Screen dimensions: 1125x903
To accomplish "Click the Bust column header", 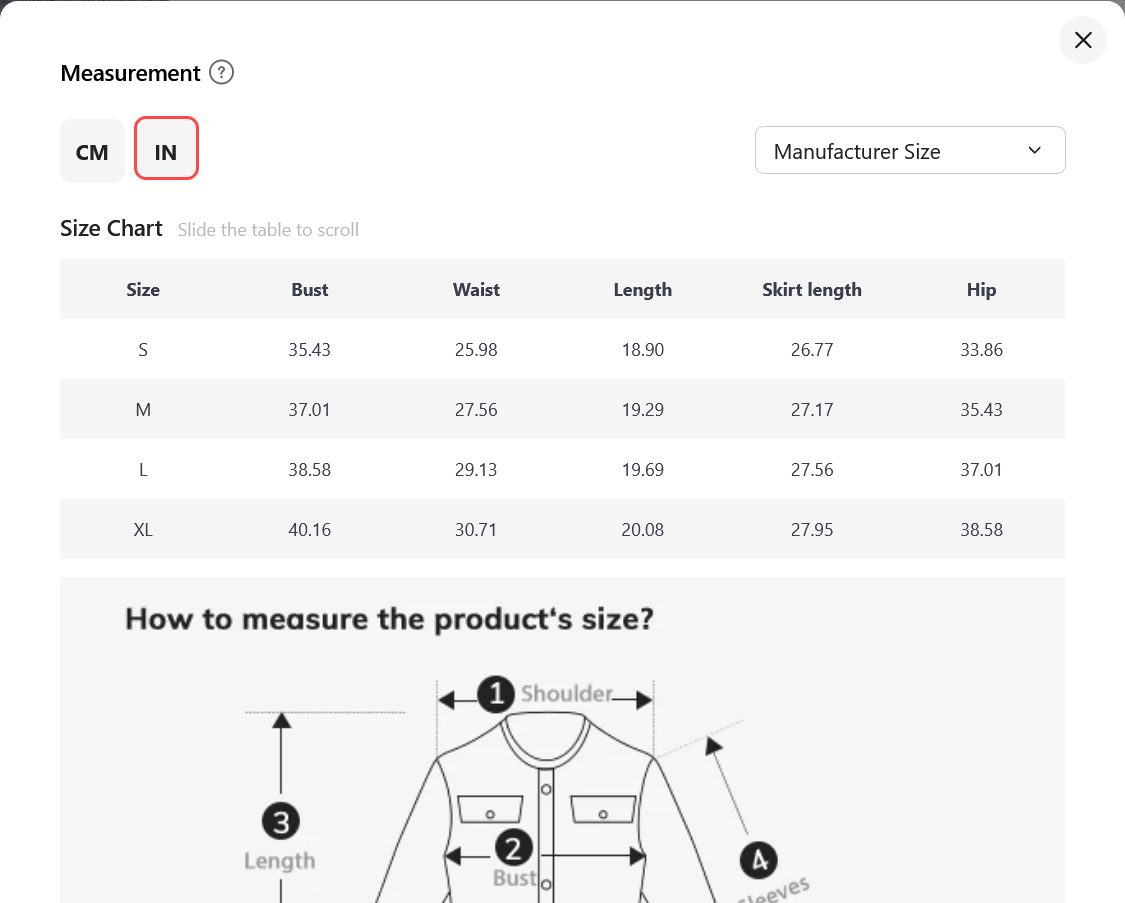I will point(309,290).
